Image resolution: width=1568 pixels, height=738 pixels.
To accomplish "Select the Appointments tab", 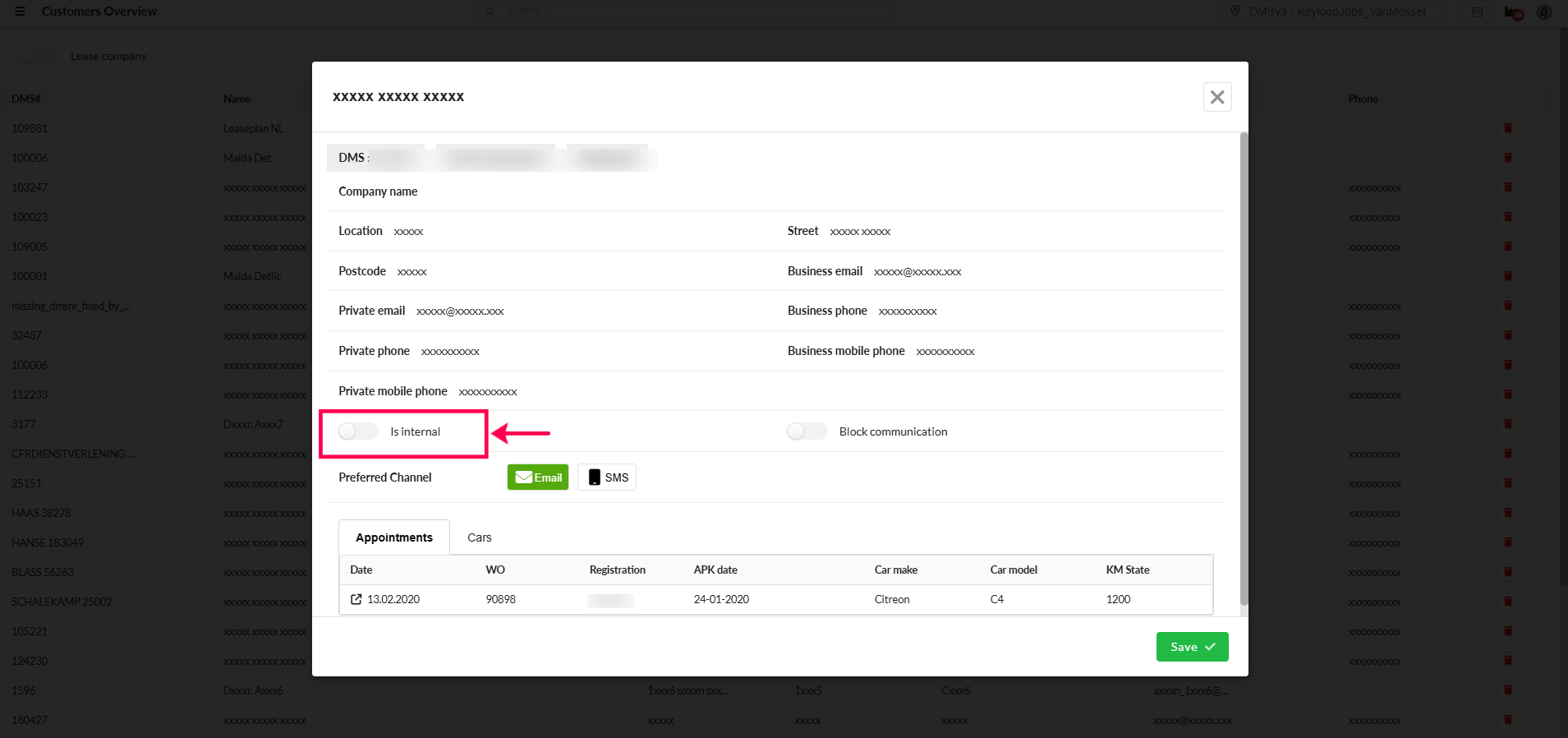I will coord(393,537).
